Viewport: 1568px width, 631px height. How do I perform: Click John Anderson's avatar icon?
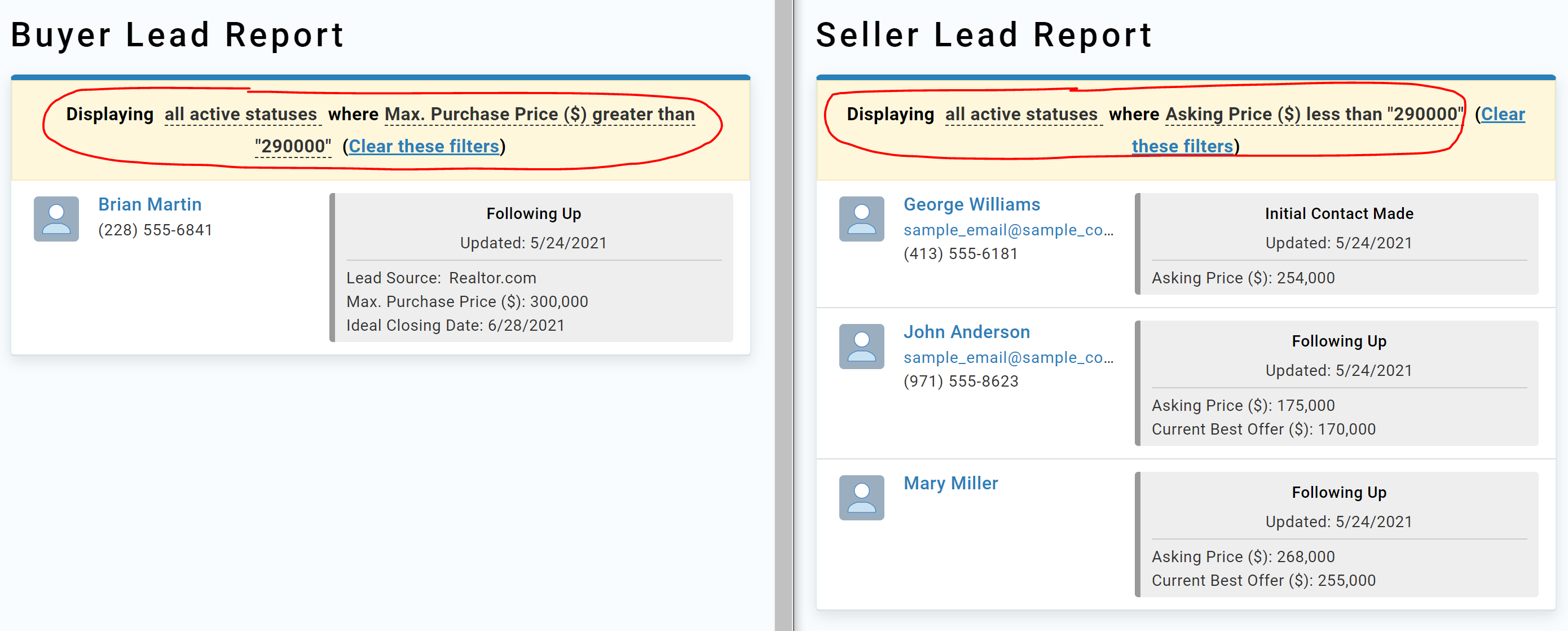pos(861,346)
